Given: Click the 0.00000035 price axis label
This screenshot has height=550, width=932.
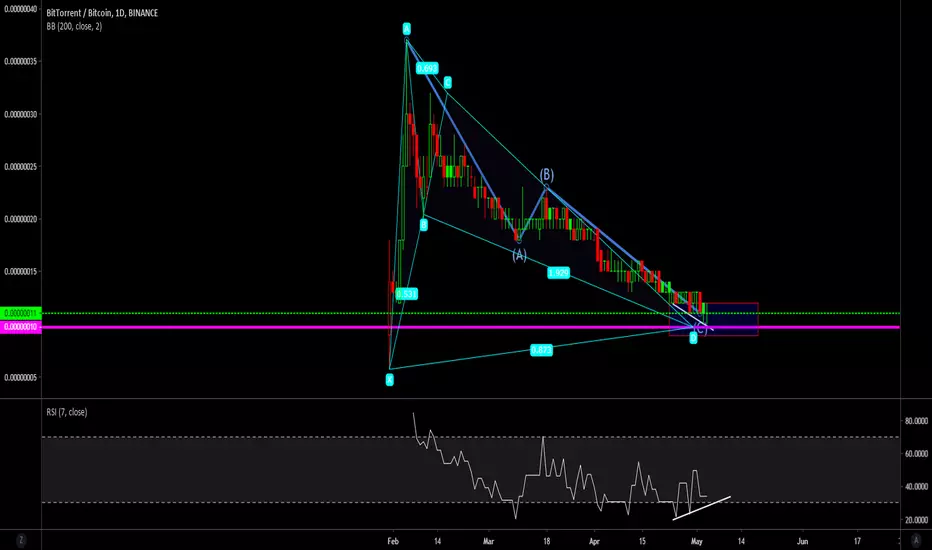Looking at the screenshot, I should [21, 61].
